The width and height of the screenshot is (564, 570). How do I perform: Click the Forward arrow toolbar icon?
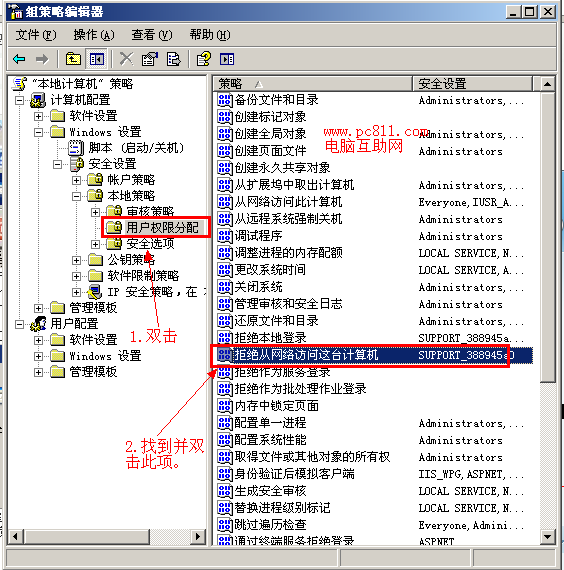[x=42, y=59]
